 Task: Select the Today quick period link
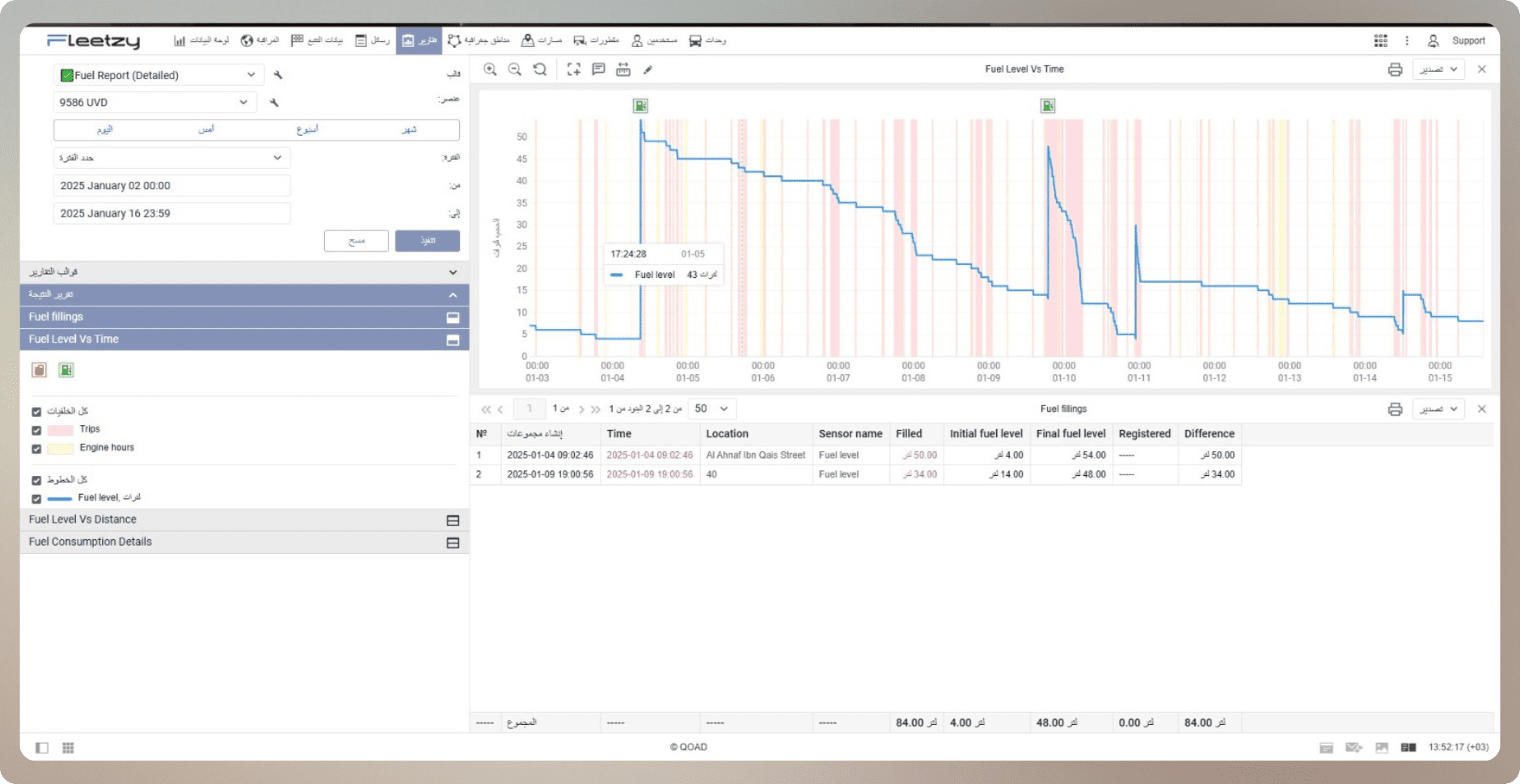pyautogui.click(x=105, y=129)
